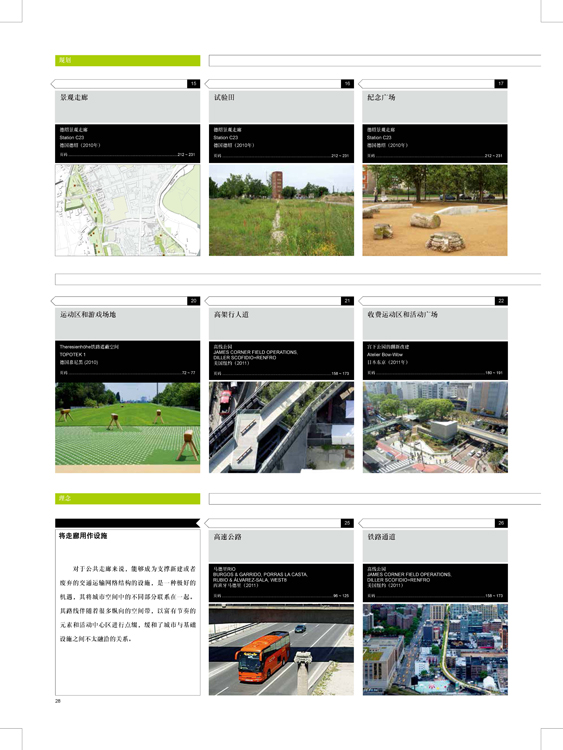Screen dimensions: 563x750
Task: Click BURGOS & GARRIDO, PORRAS LA CASTA text
Action: pyautogui.click(x=261, y=574)
